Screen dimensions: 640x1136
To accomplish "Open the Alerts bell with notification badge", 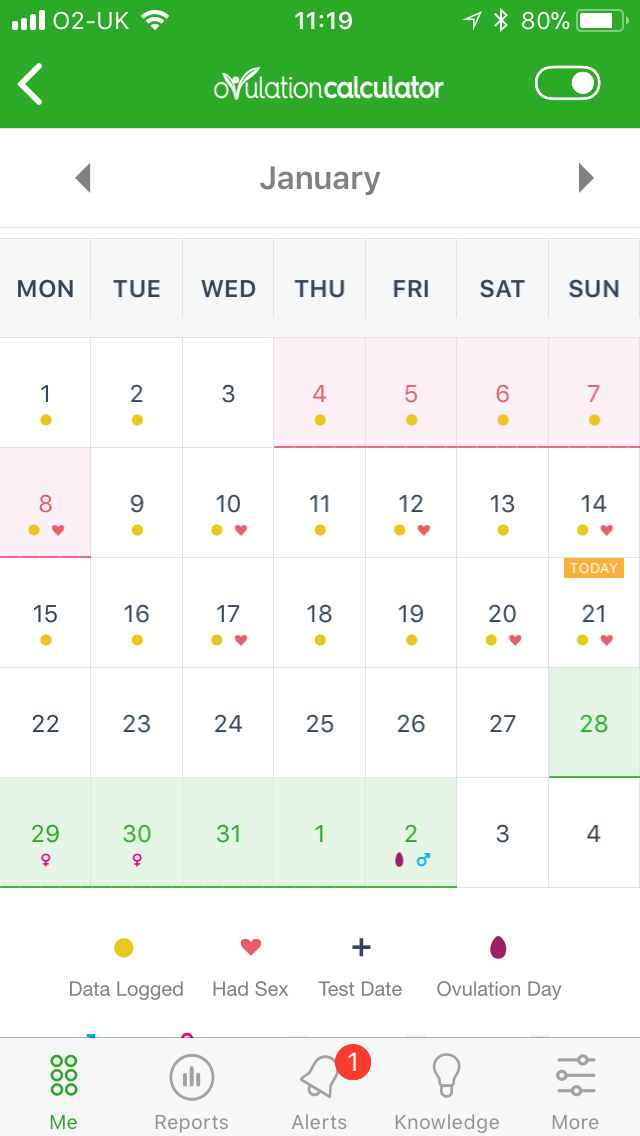I will tap(320, 1093).
